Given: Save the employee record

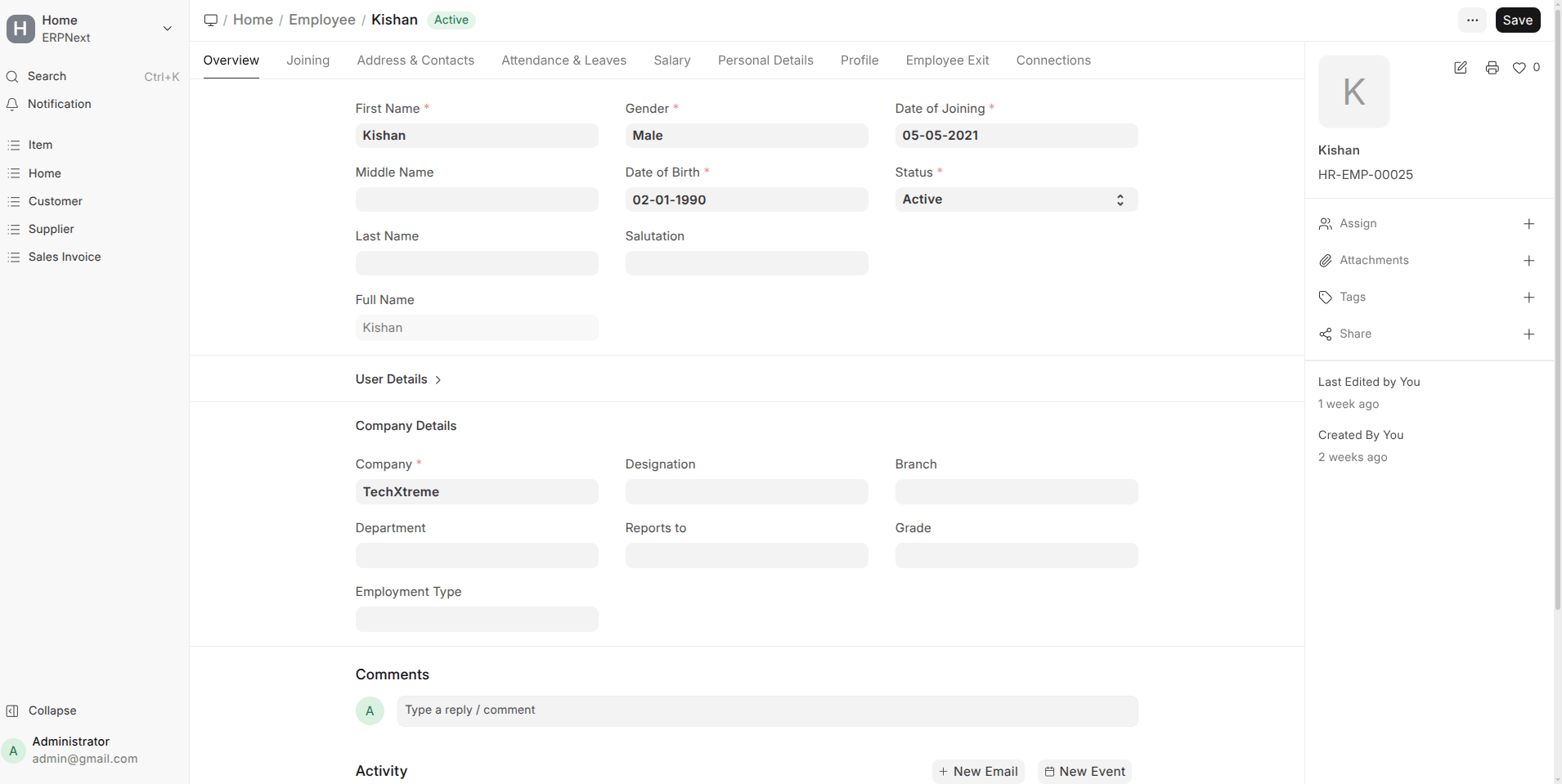Looking at the screenshot, I should pos(1517,20).
